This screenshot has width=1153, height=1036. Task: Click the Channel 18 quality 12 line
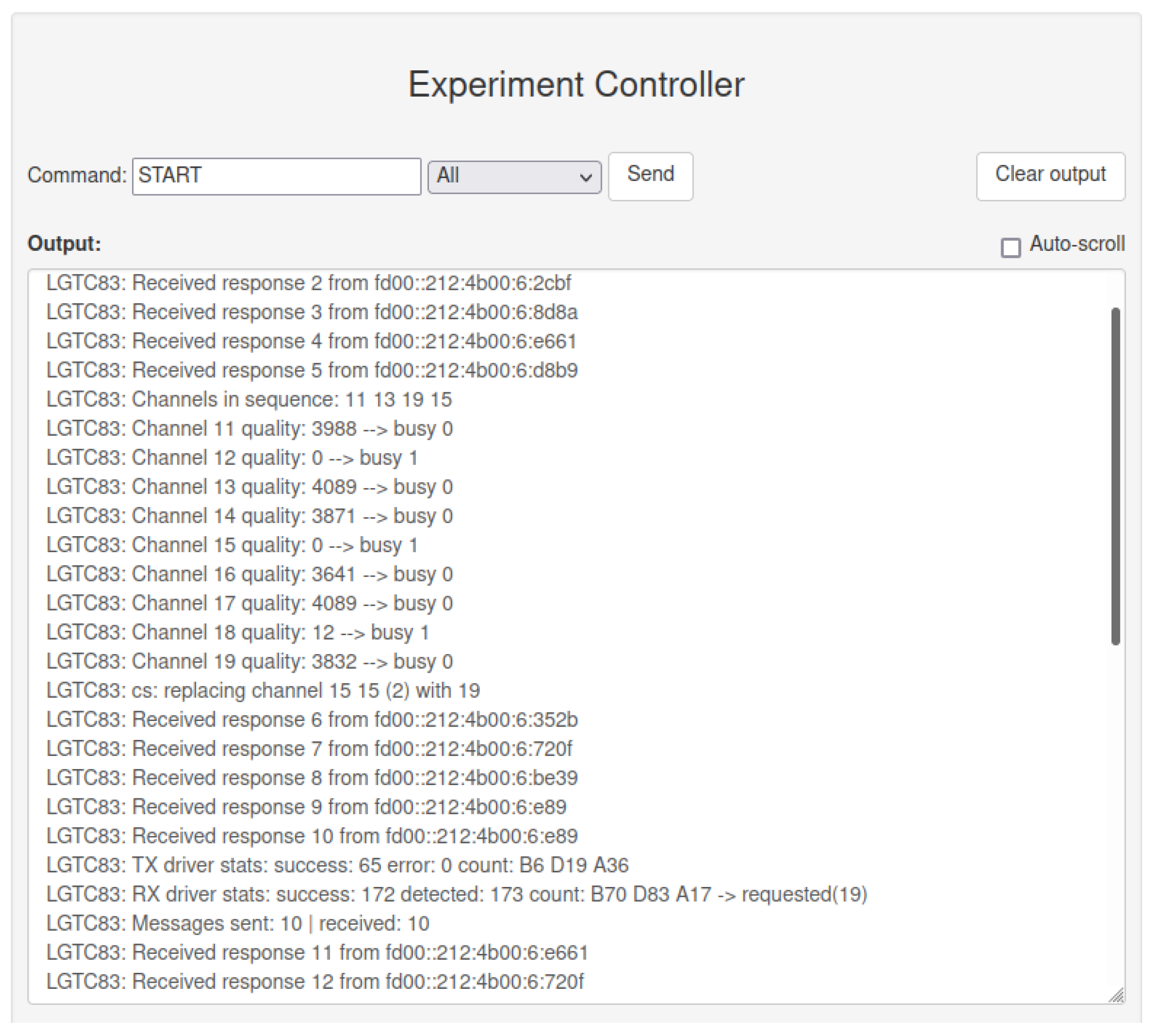pos(237,632)
